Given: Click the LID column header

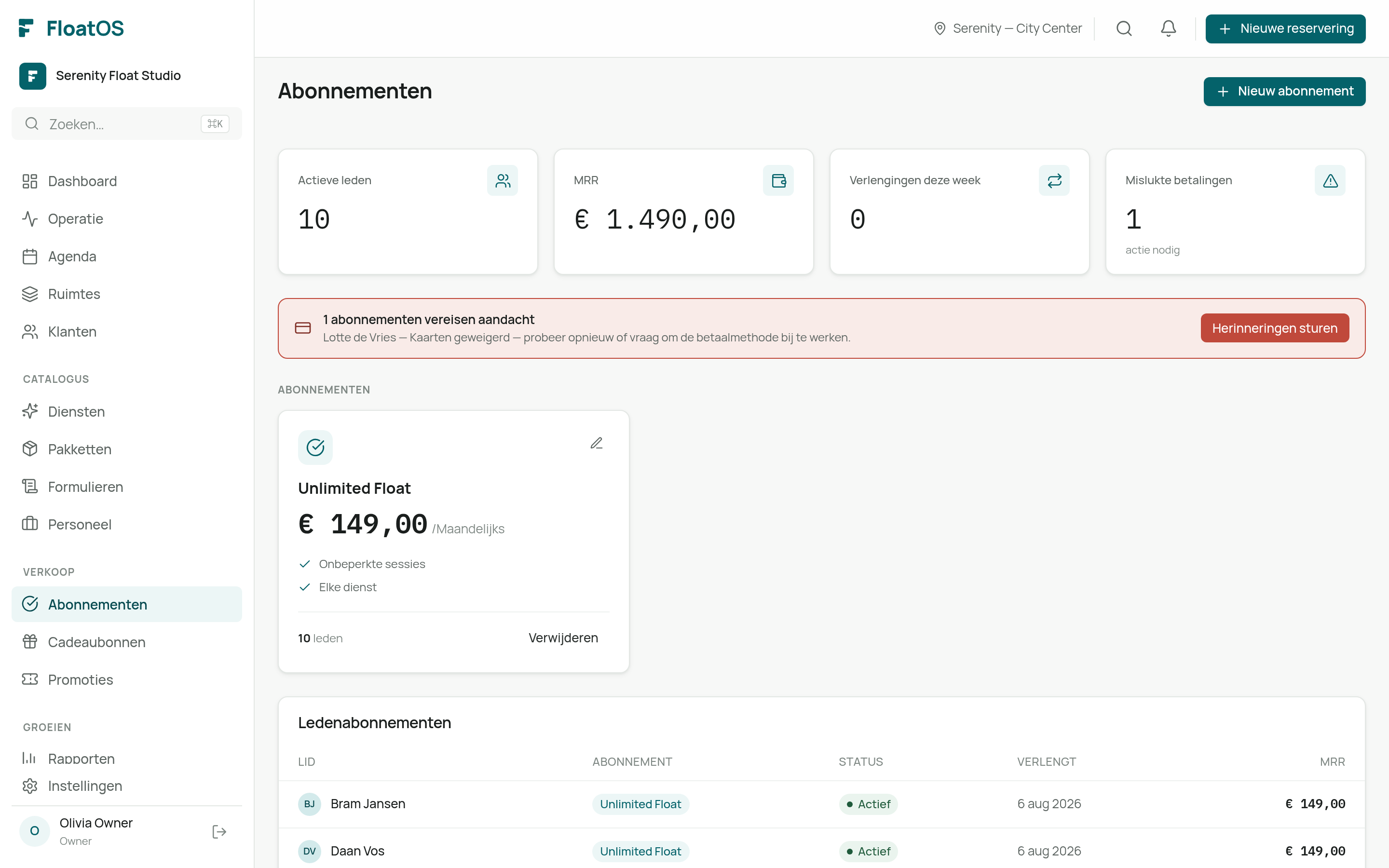Looking at the screenshot, I should tap(307, 762).
